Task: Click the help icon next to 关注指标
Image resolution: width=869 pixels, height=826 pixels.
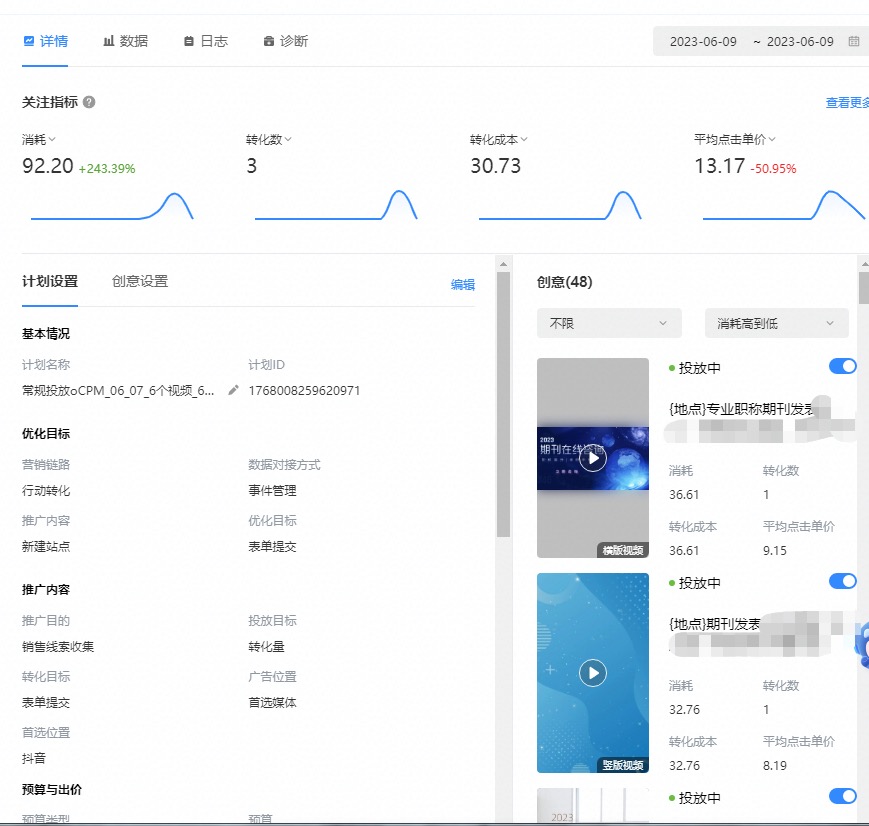Action: tap(89, 102)
